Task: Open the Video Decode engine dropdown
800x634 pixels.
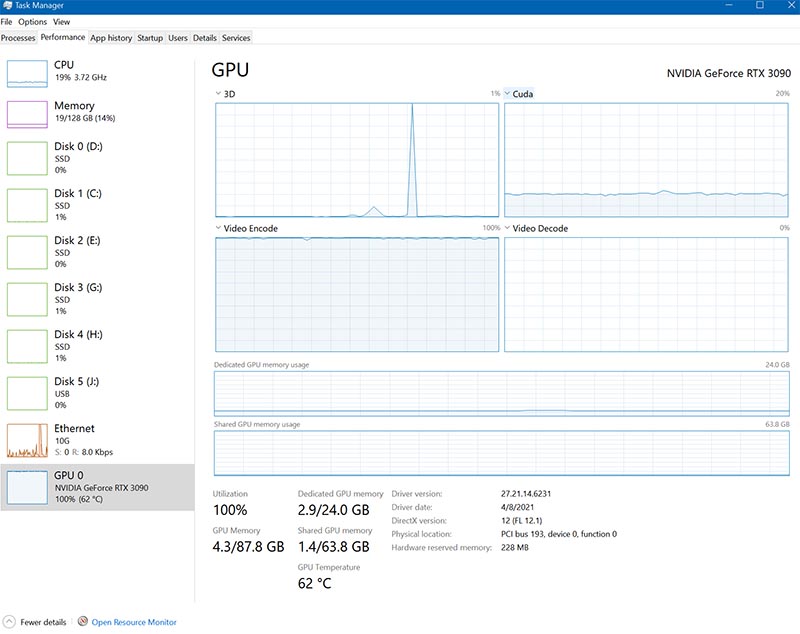Action: click(x=536, y=228)
